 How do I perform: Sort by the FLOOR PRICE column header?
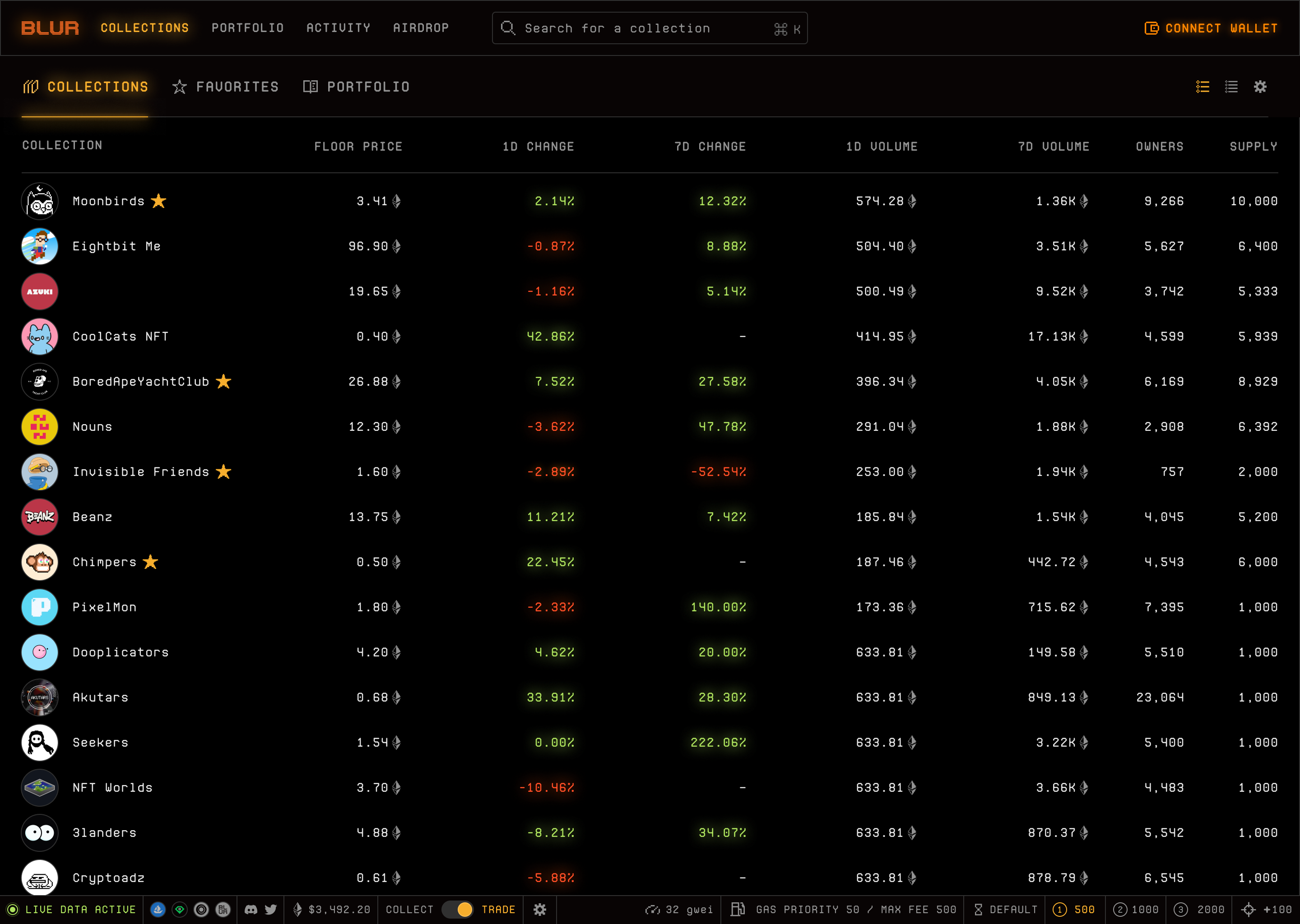click(358, 146)
